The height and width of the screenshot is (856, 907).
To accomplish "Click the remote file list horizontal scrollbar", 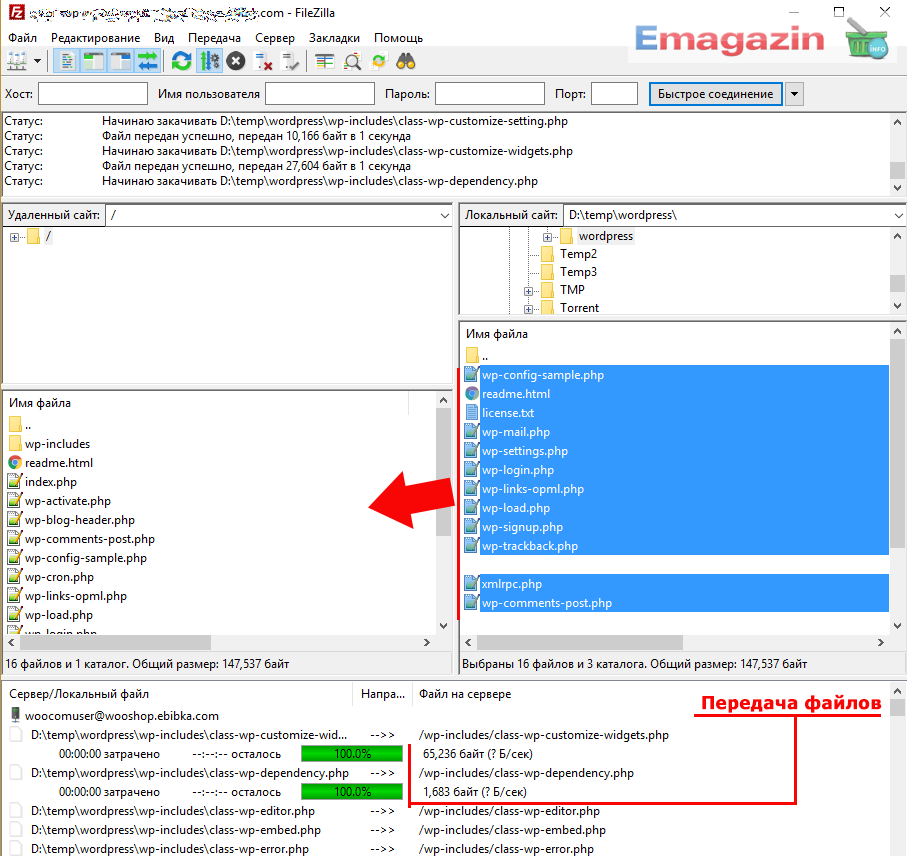I will tap(116, 643).
